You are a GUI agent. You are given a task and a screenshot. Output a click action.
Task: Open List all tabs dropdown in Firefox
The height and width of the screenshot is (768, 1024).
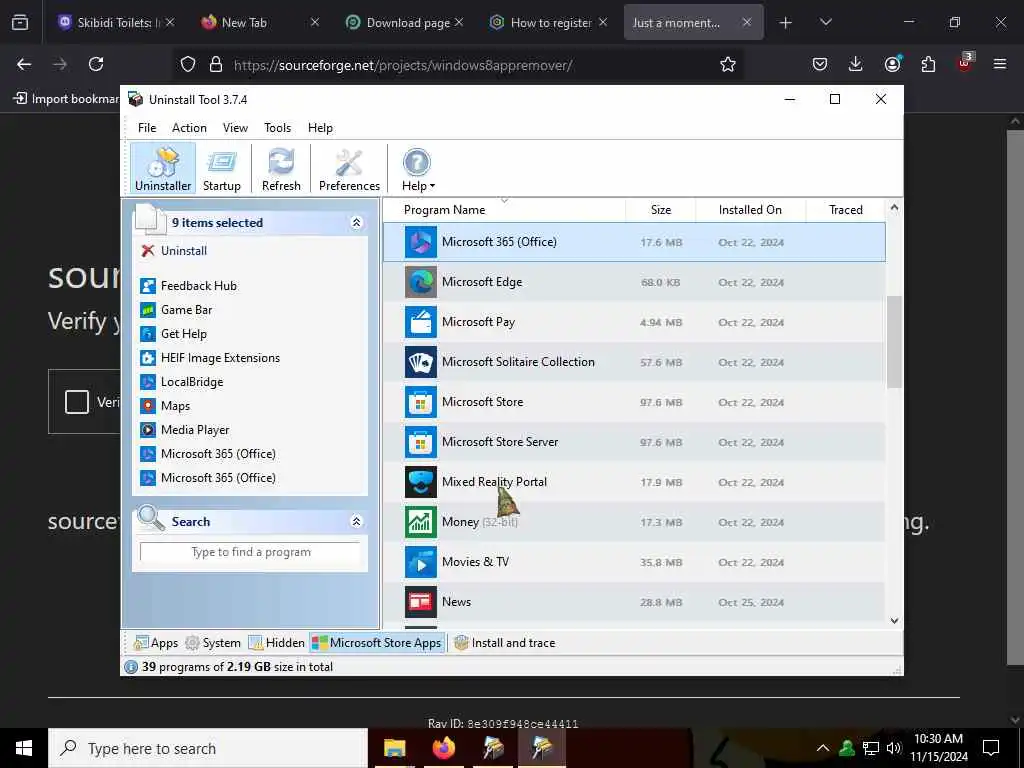pos(825,23)
